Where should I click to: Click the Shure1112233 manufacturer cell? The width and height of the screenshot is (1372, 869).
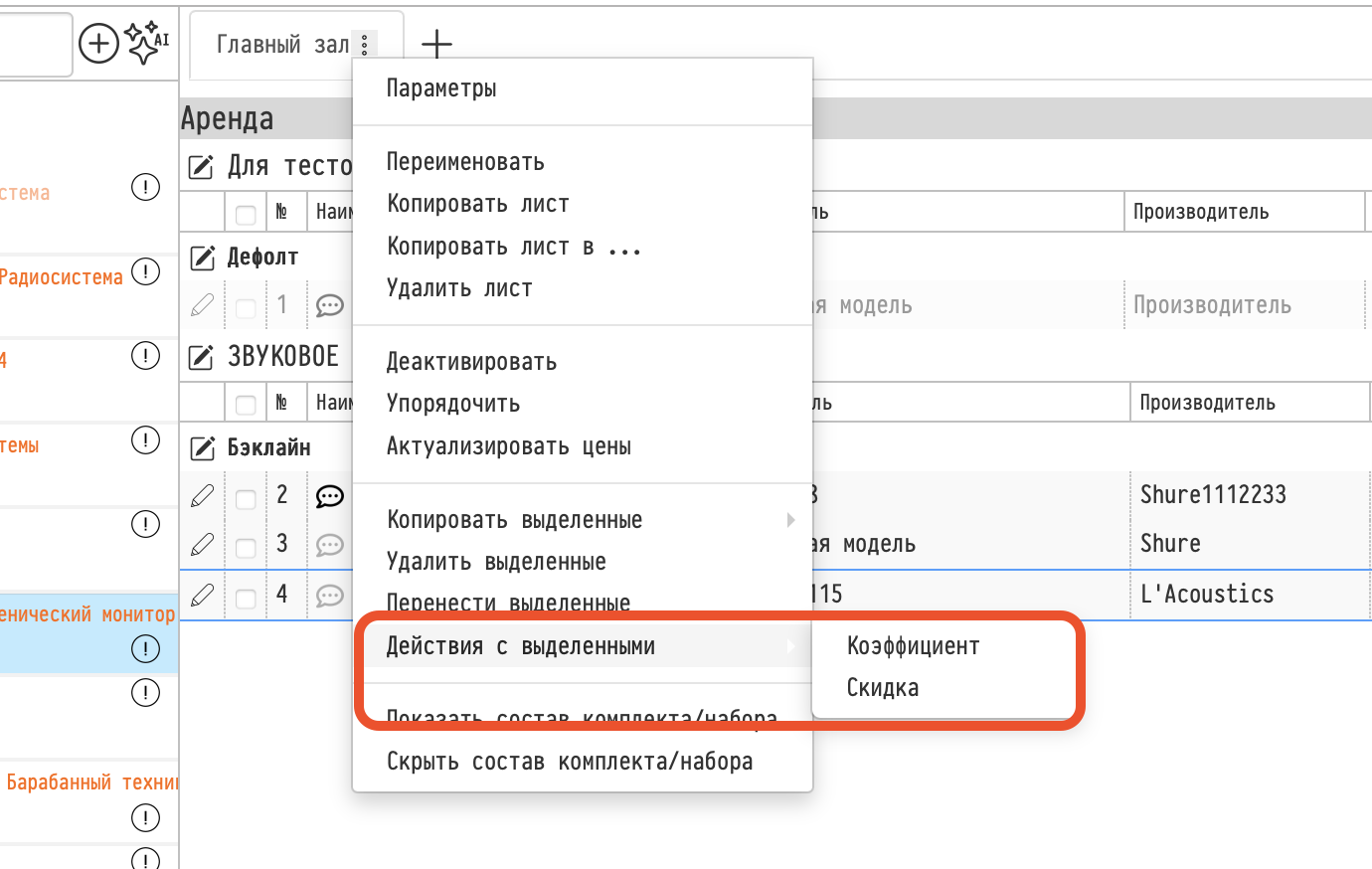1213,494
